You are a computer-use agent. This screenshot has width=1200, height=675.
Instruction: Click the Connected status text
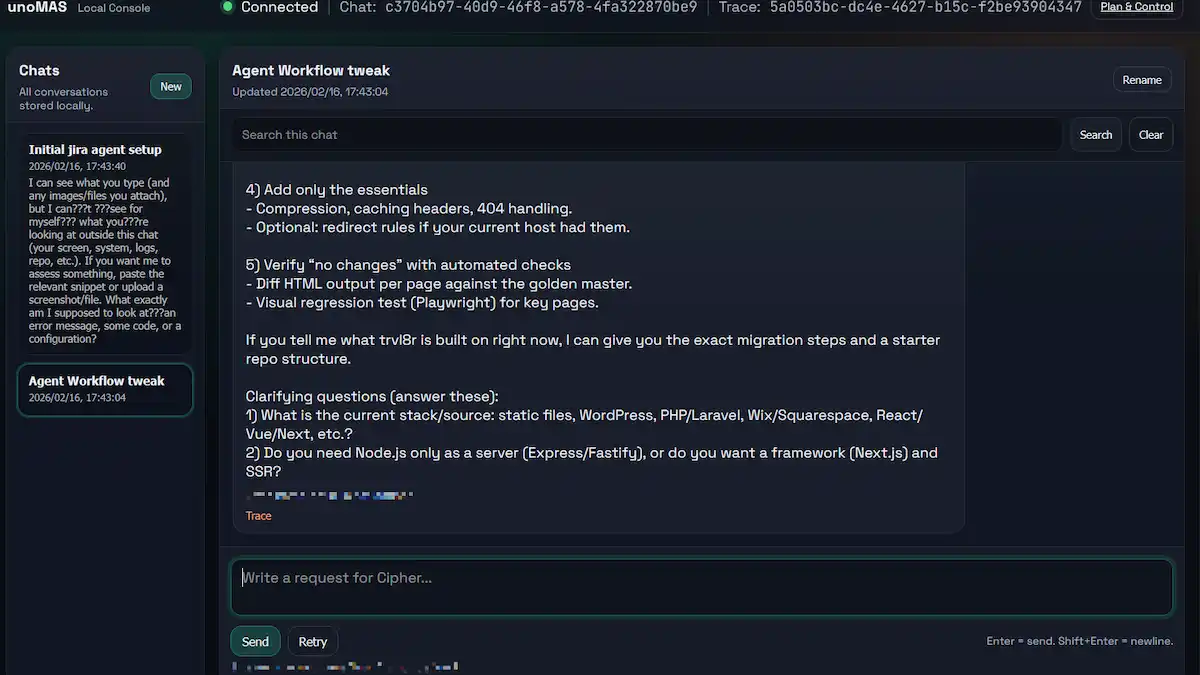[280, 7]
